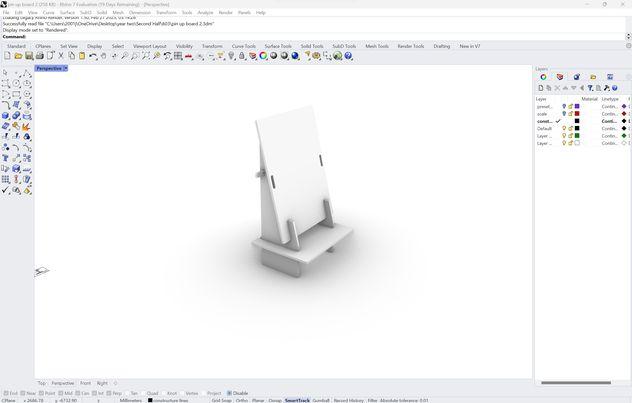This screenshot has width=632, height=403.
Task: Toggle visibility bulb of Default layer
Action: 564,129
